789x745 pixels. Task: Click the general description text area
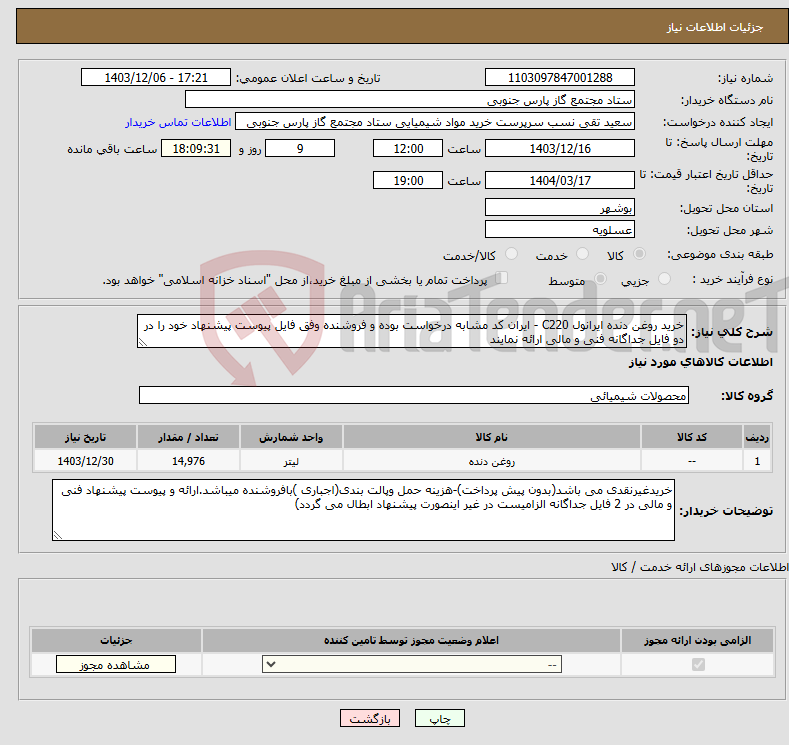pyautogui.click(x=412, y=331)
